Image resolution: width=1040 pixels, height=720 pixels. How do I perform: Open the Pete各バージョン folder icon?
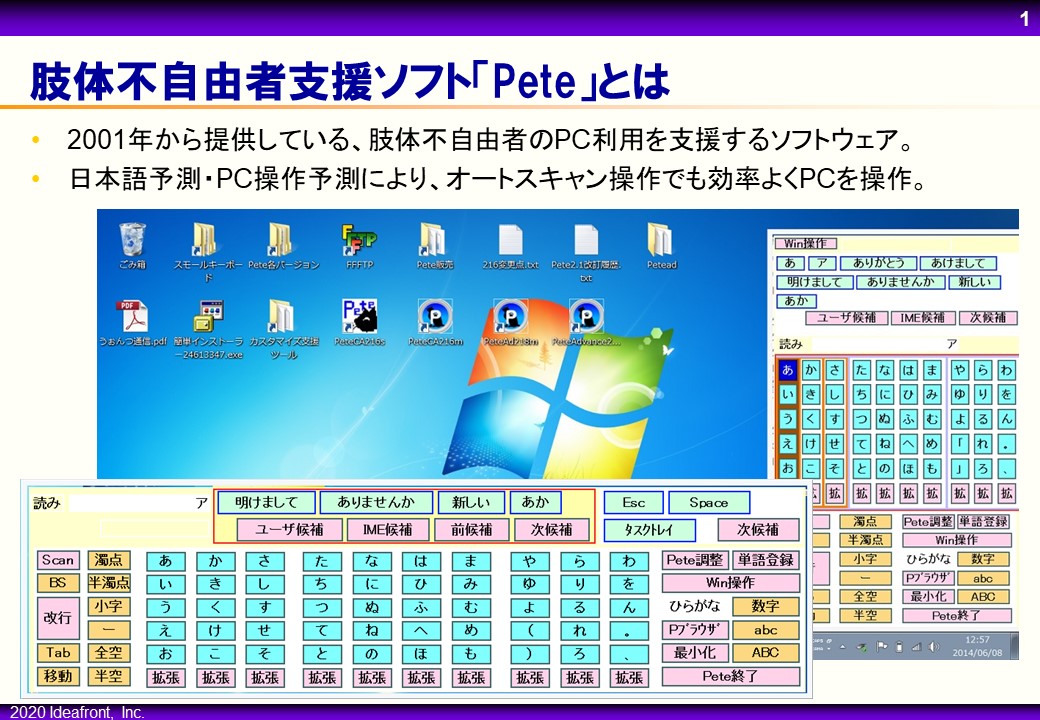284,246
